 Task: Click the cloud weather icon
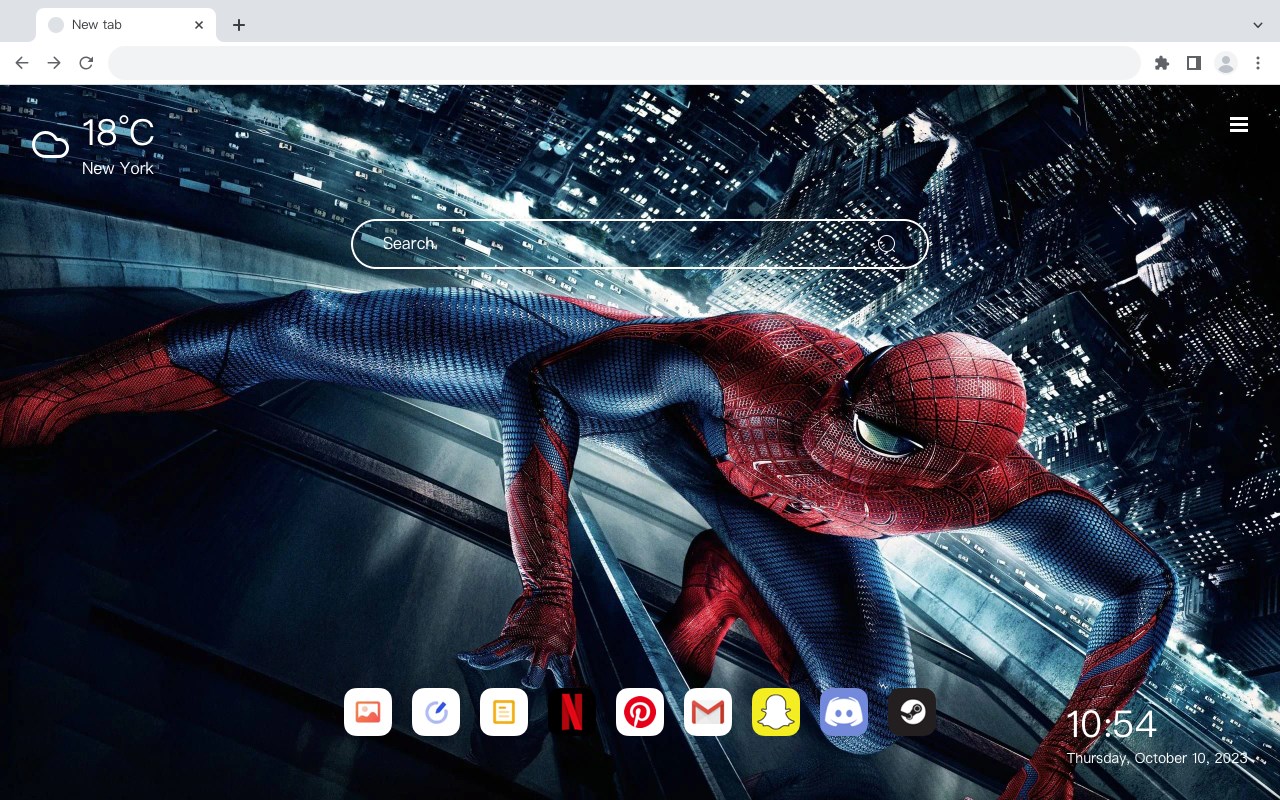pos(50,145)
